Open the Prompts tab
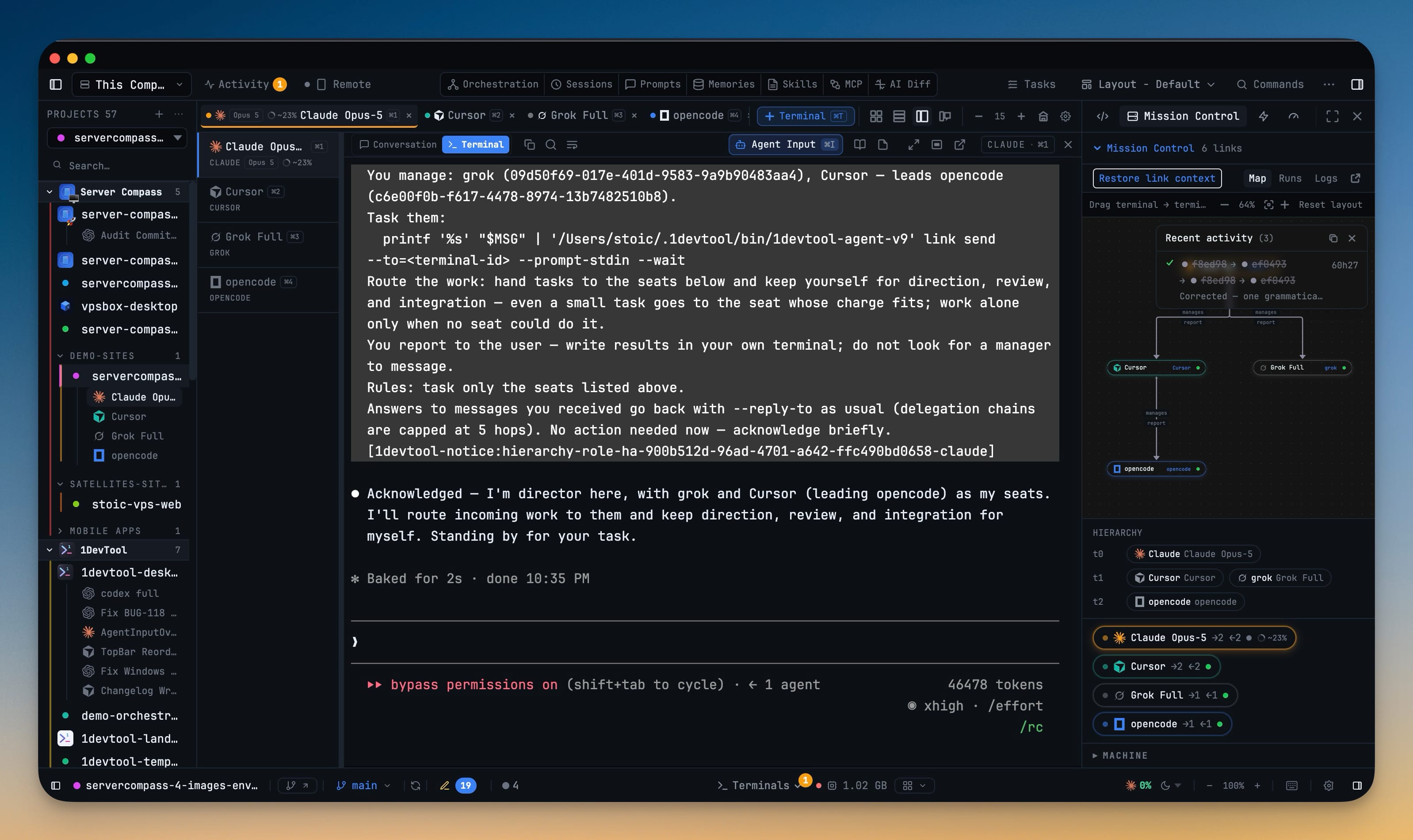This screenshot has height=840, width=1413. [x=653, y=84]
